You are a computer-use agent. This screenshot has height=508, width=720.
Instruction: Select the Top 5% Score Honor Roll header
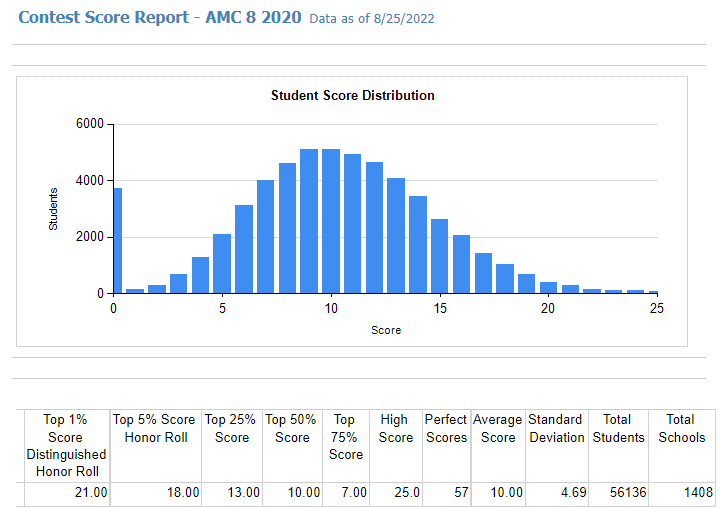[x=155, y=429]
